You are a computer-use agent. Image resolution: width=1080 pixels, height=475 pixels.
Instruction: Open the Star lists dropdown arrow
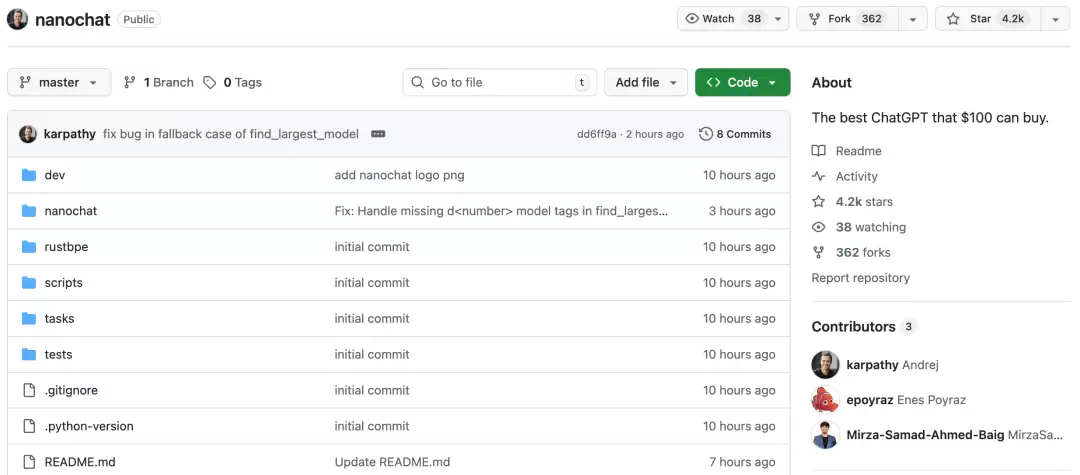[x=1055, y=19]
